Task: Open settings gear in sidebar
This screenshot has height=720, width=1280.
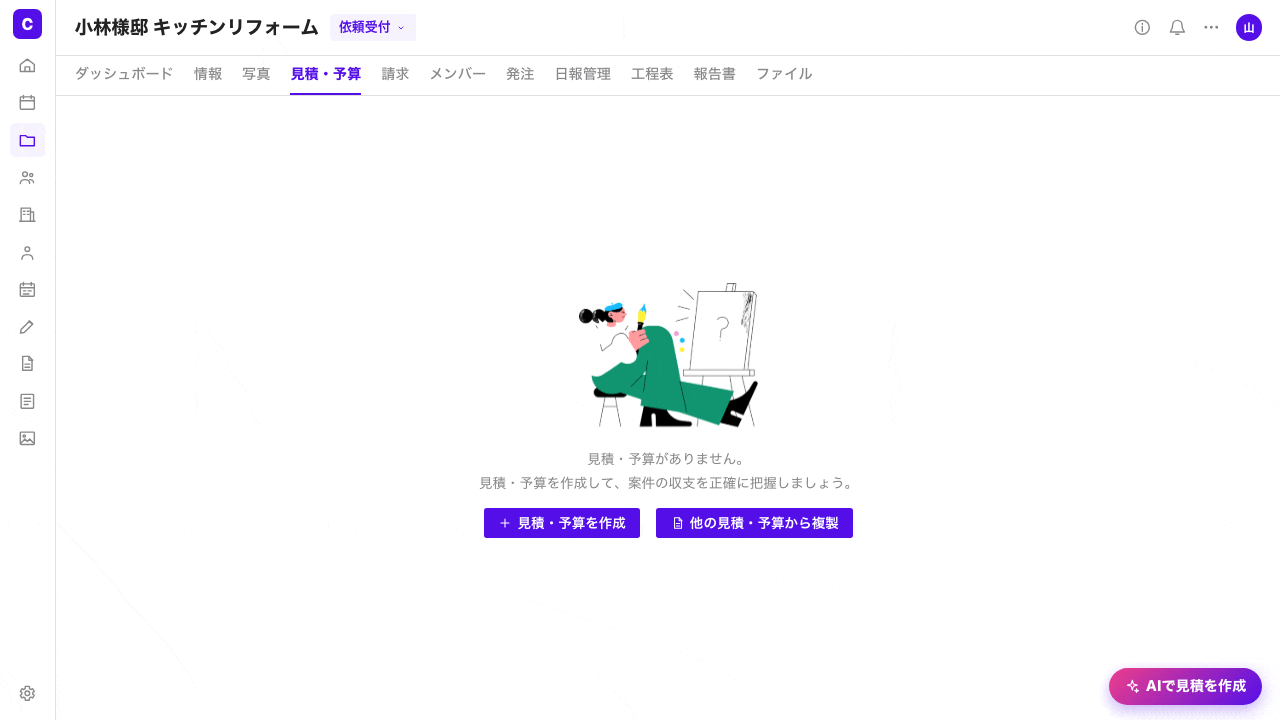Action: click(27, 693)
